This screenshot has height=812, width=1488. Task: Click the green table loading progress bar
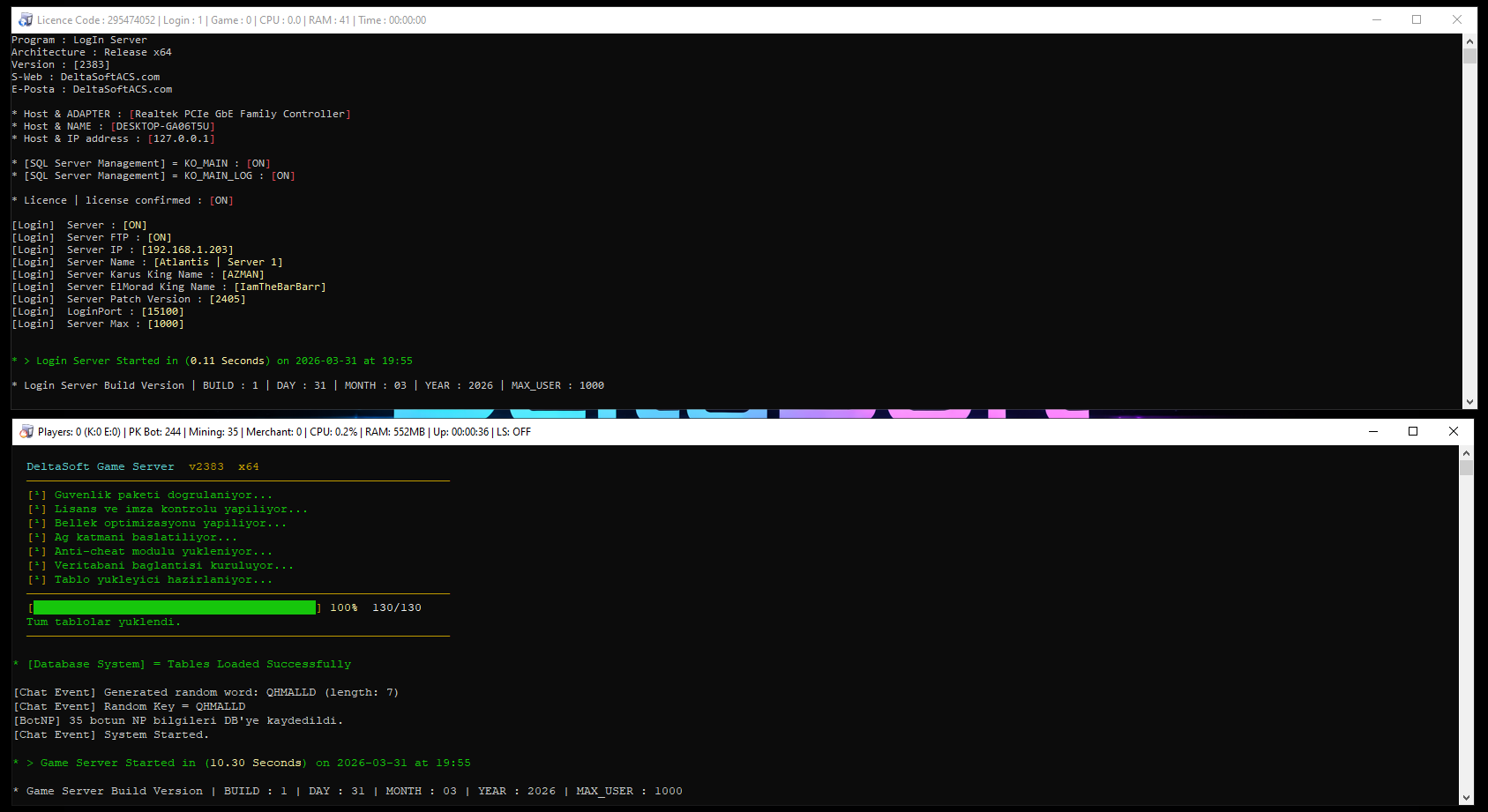click(175, 607)
